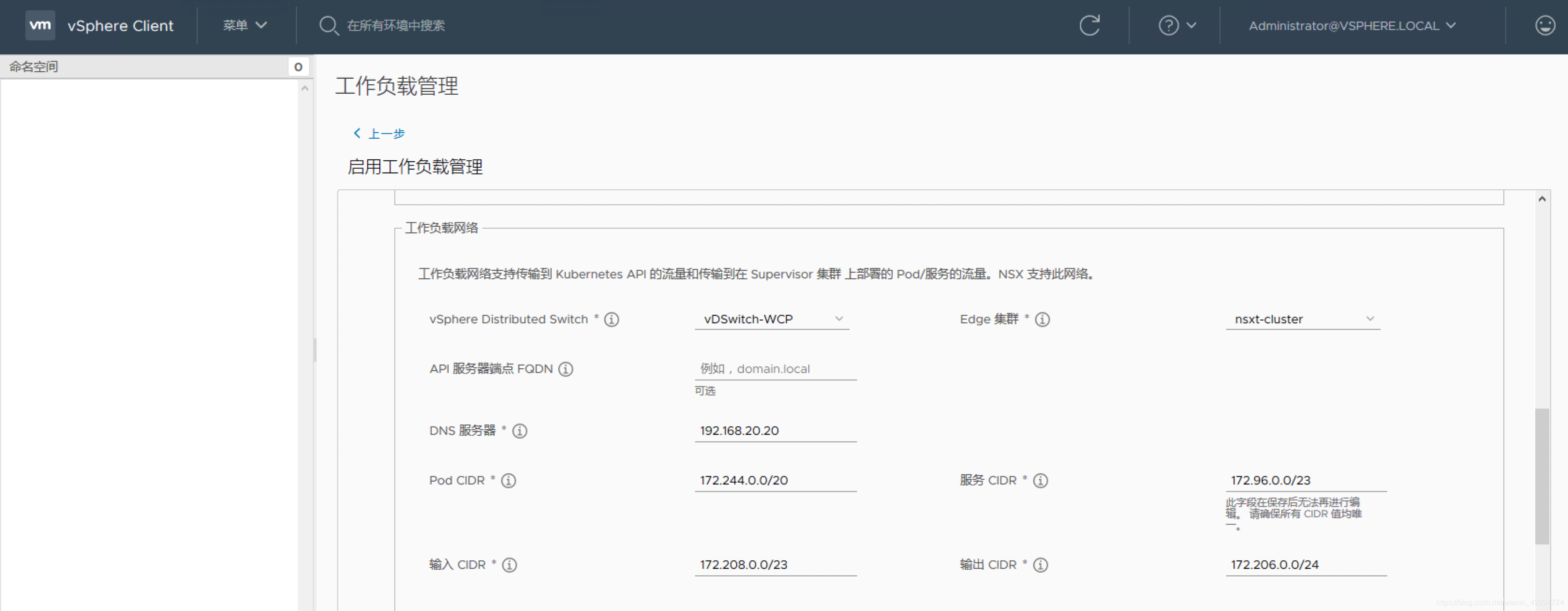The image size is (1568, 611).
Task: Click the search magnifier icon
Action: point(329,26)
